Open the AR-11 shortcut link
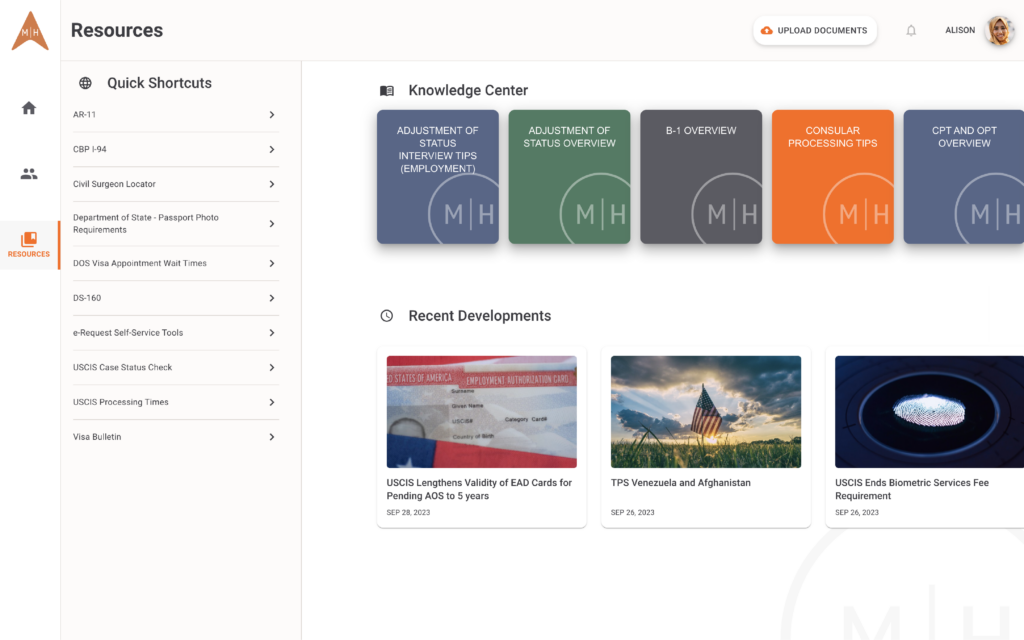Viewport: 1024px width, 640px height. tap(84, 115)
